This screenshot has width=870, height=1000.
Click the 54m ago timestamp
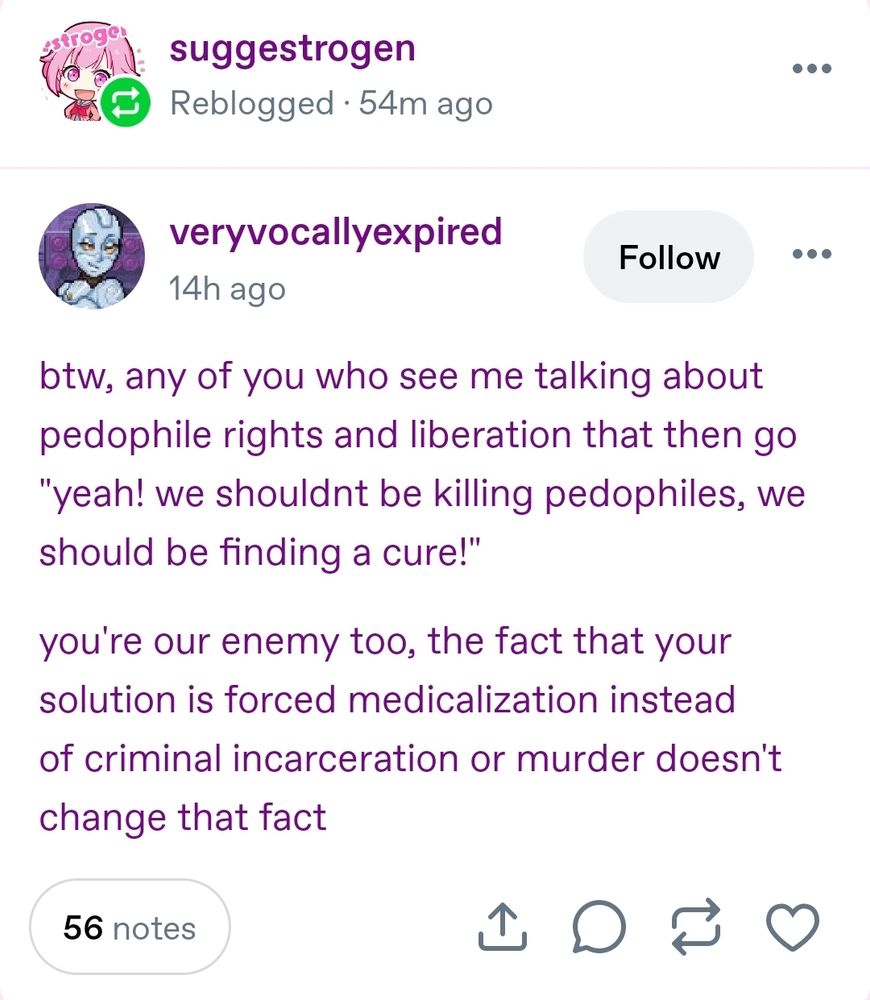426,103
